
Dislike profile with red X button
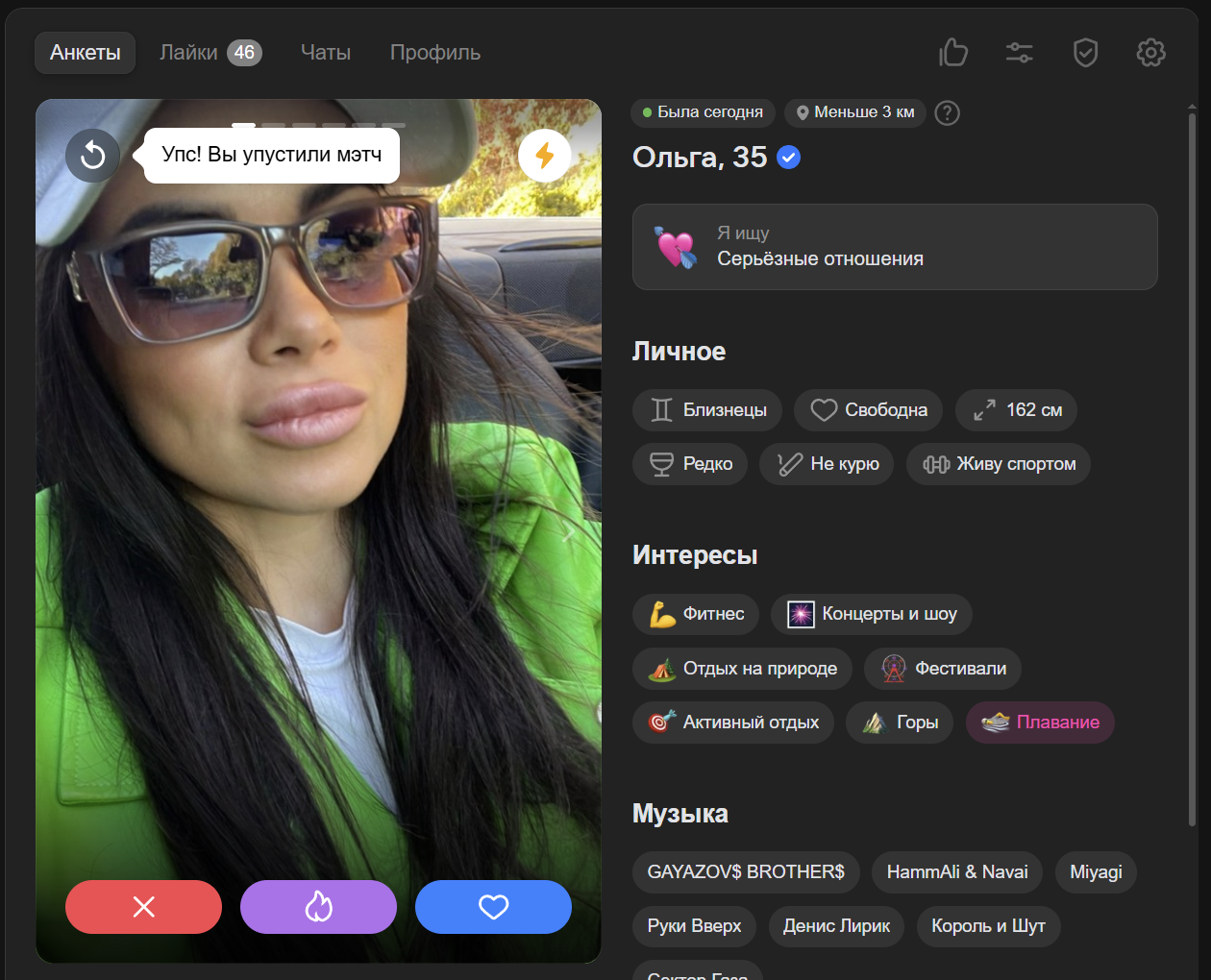coord(143,907)
